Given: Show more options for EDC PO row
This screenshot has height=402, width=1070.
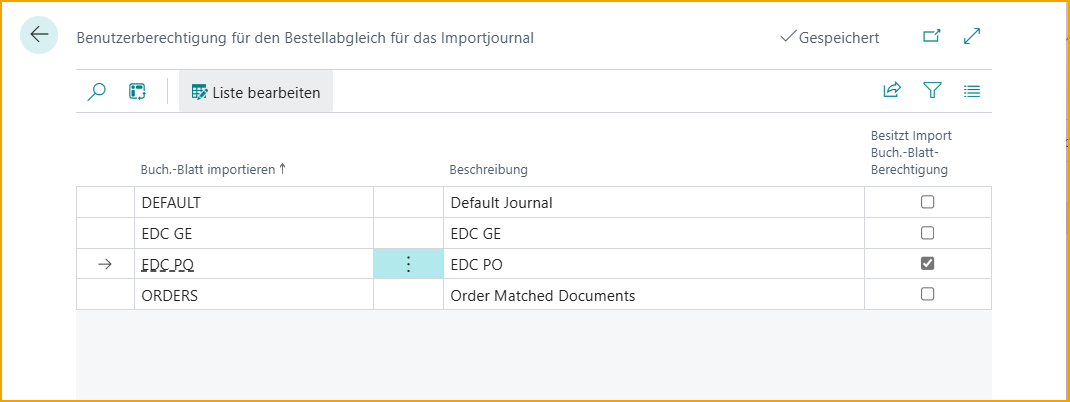Looking at the screenshot, I should tap(408, 264).
